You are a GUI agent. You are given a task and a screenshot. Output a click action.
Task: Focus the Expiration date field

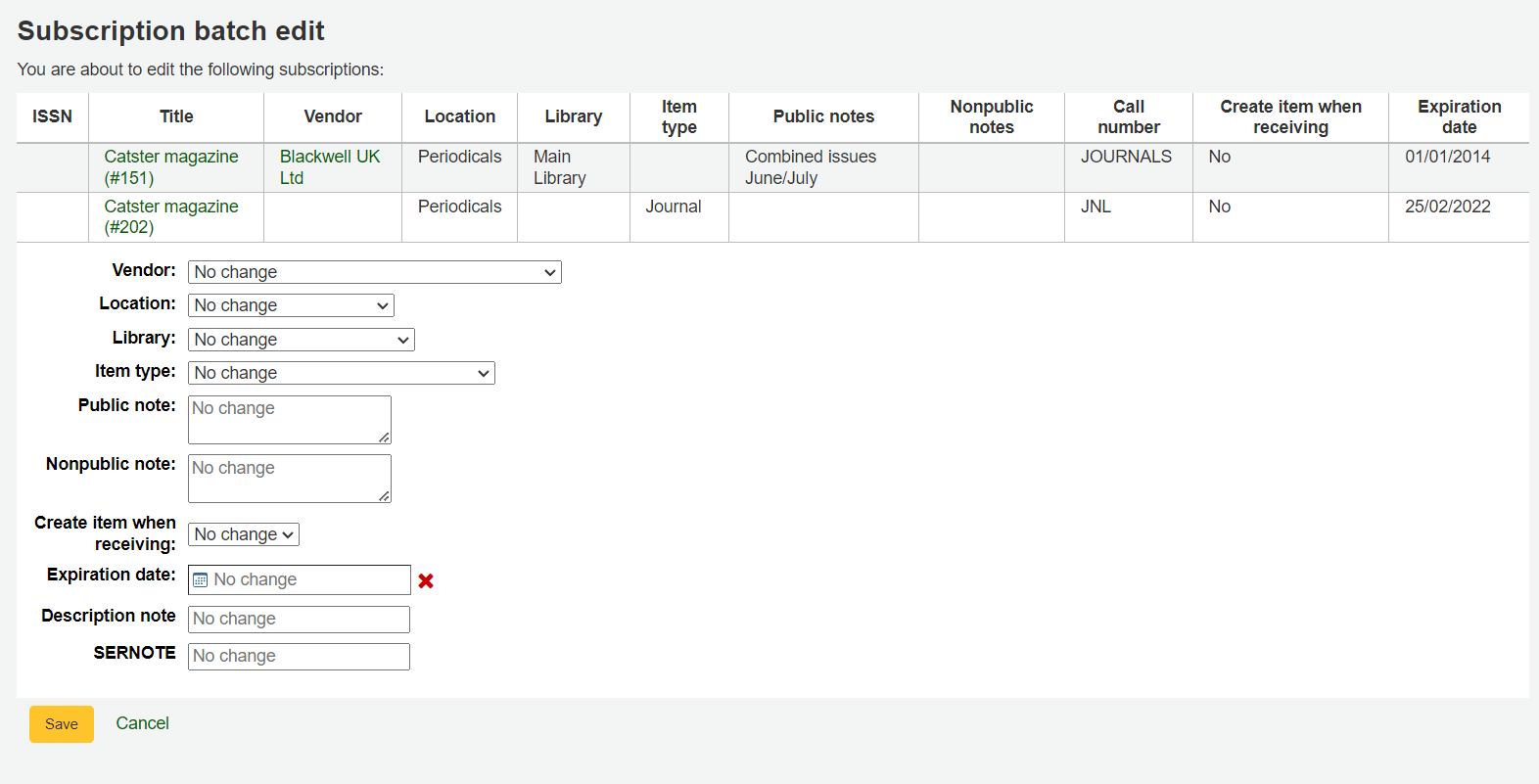tap(307, 579)
